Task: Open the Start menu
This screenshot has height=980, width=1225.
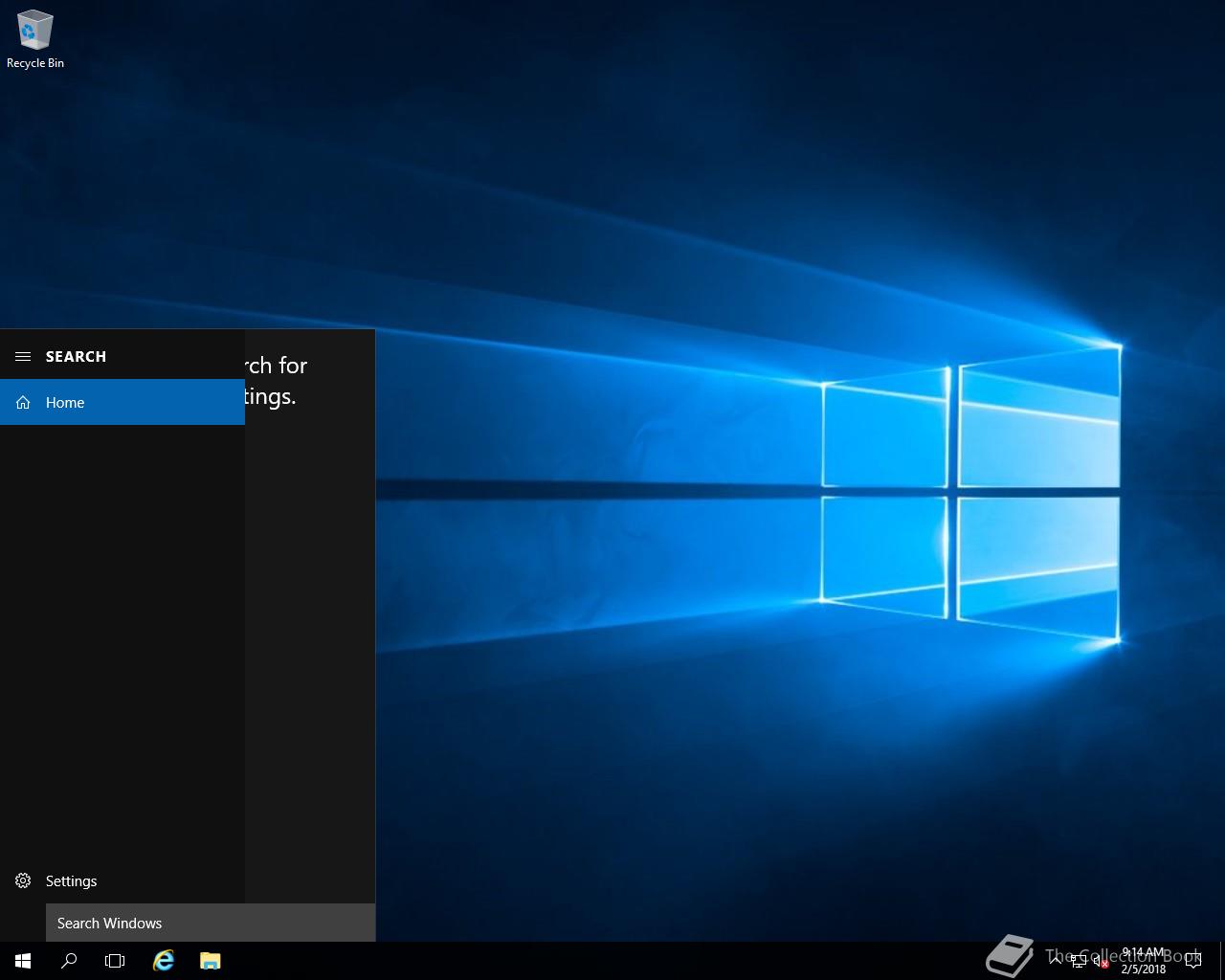Action: tap(22, 960)
